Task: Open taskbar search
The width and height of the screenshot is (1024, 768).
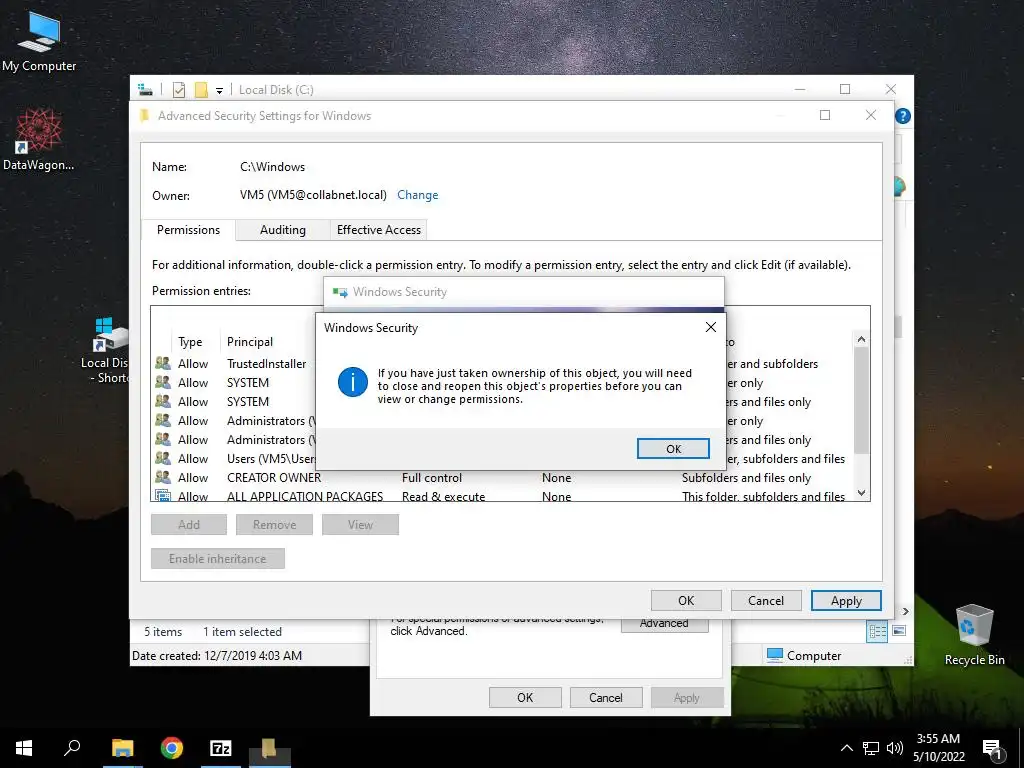Action: coord(72,748)
